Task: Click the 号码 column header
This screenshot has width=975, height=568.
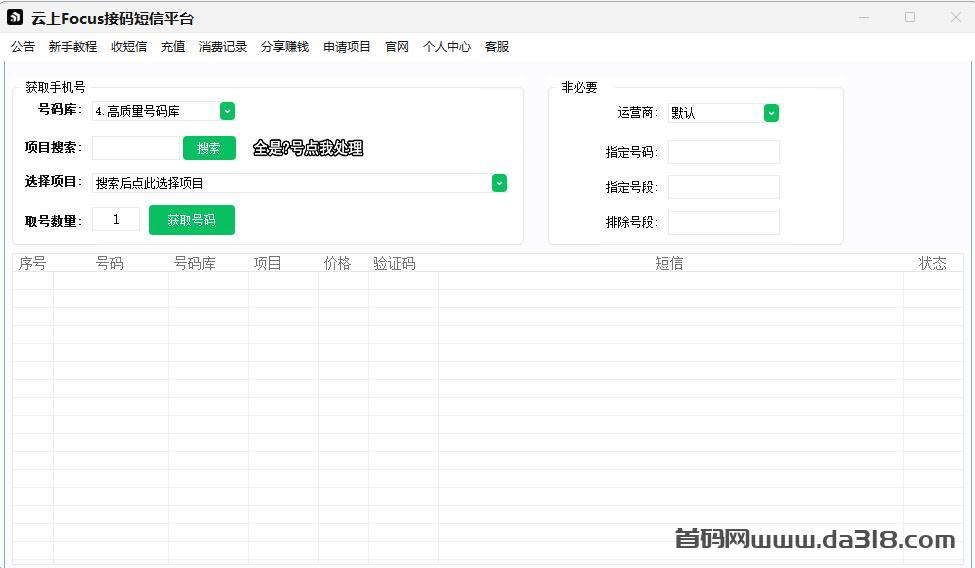Action: [x=110, y=263]
